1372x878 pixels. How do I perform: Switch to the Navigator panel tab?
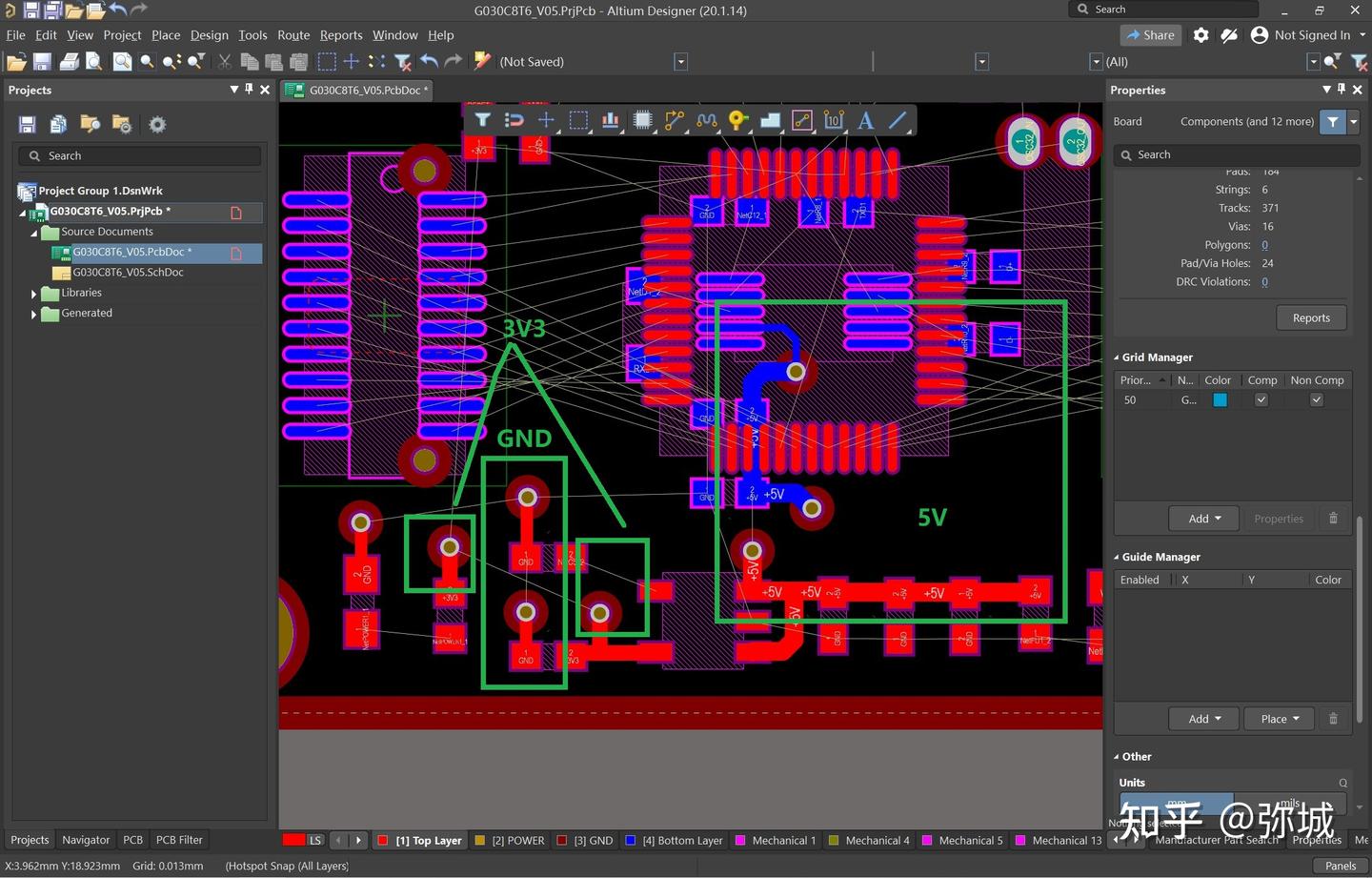click(x=86, y=840)
